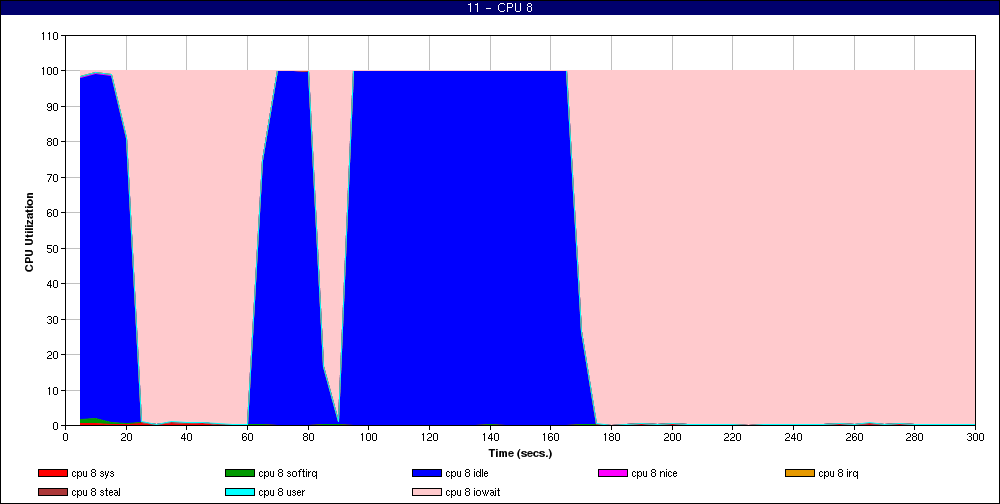Screen dimensions: 1000x504
Task: Click the y-axis tick label 30
Action: coord(54,319)
